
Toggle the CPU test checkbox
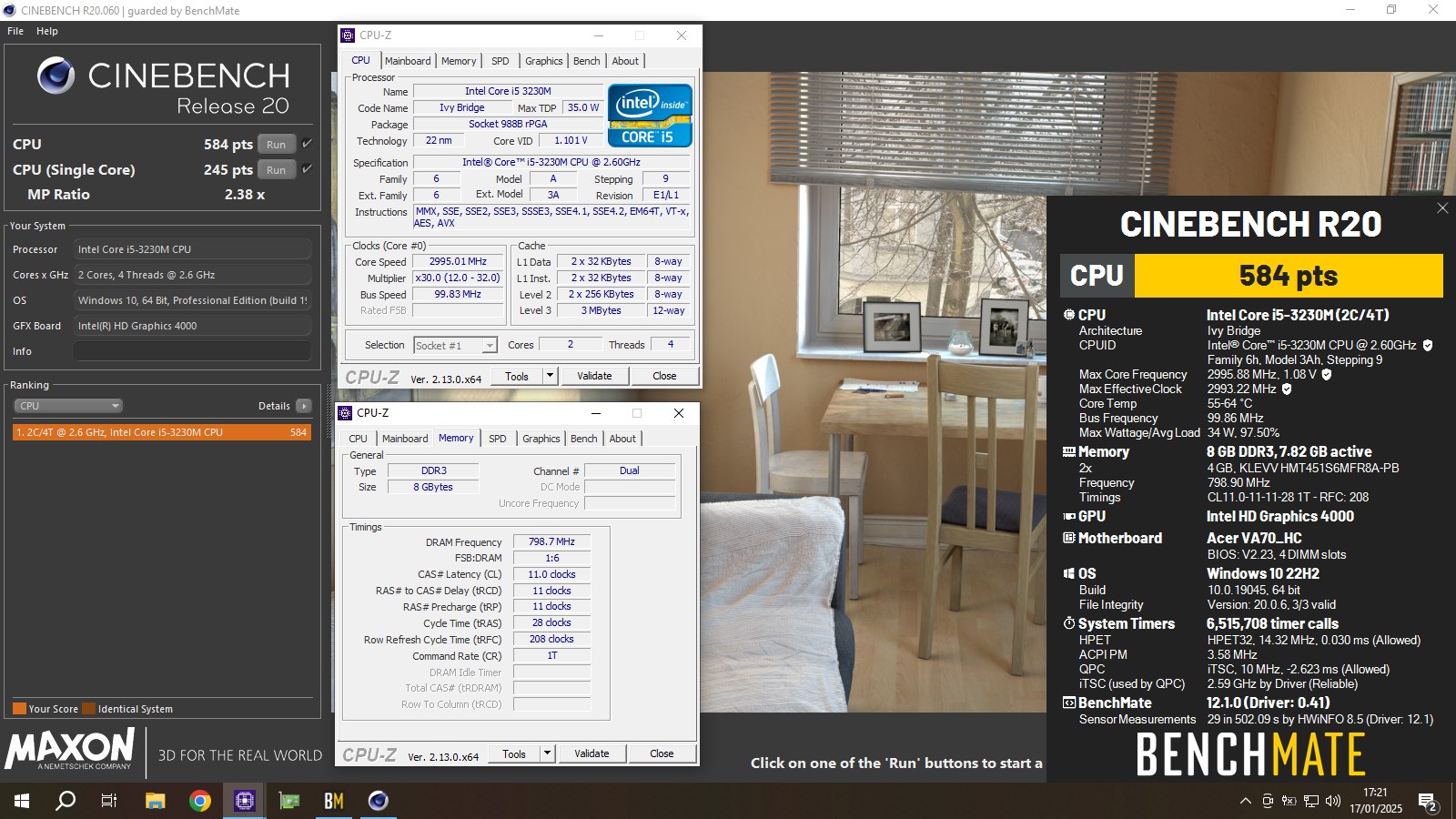click(308, 144)
